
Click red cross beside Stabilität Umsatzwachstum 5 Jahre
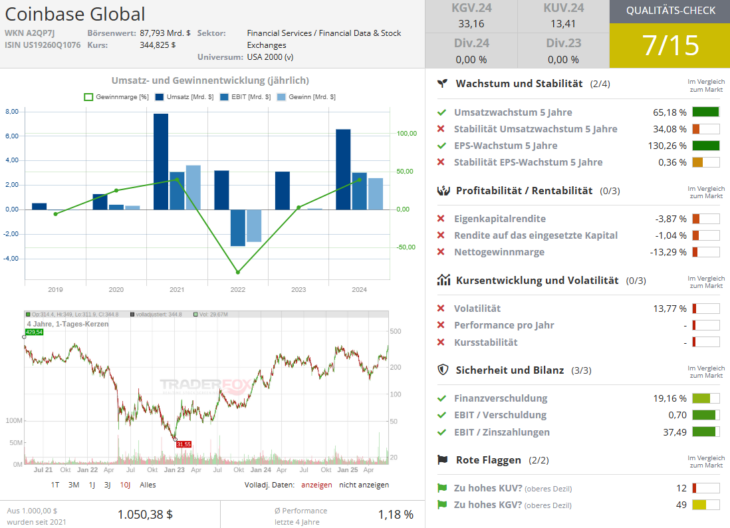coord(441,129)
